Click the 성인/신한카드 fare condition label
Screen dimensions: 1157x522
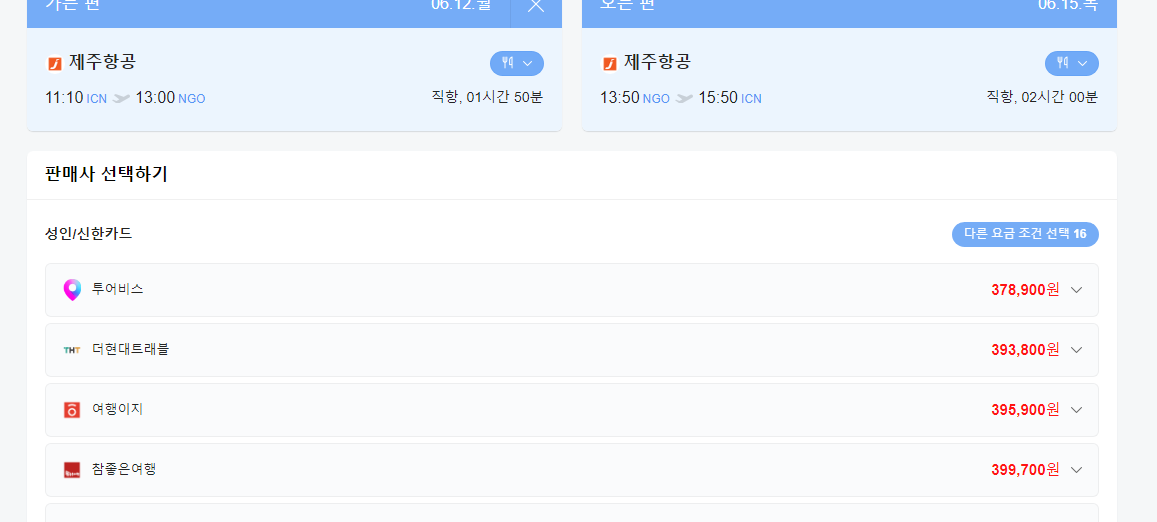(89, 234)
